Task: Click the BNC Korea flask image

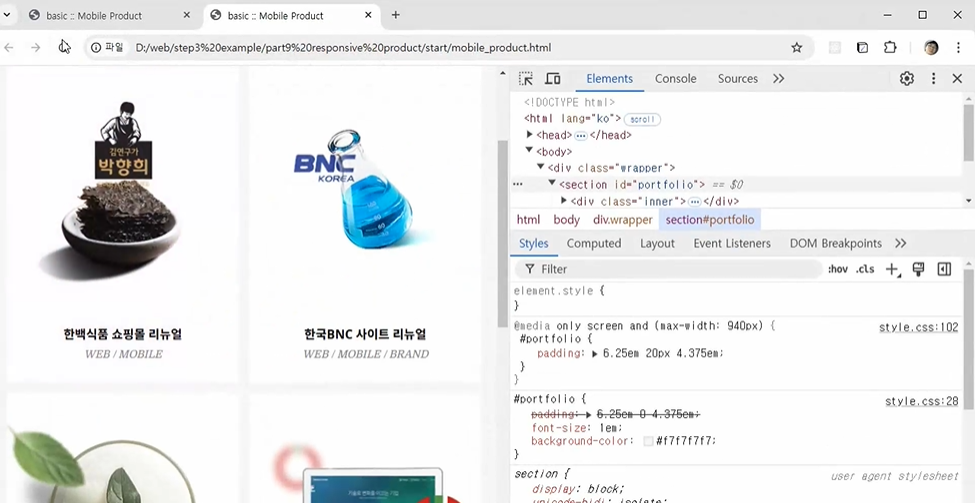Action: (x=363, y=190)
